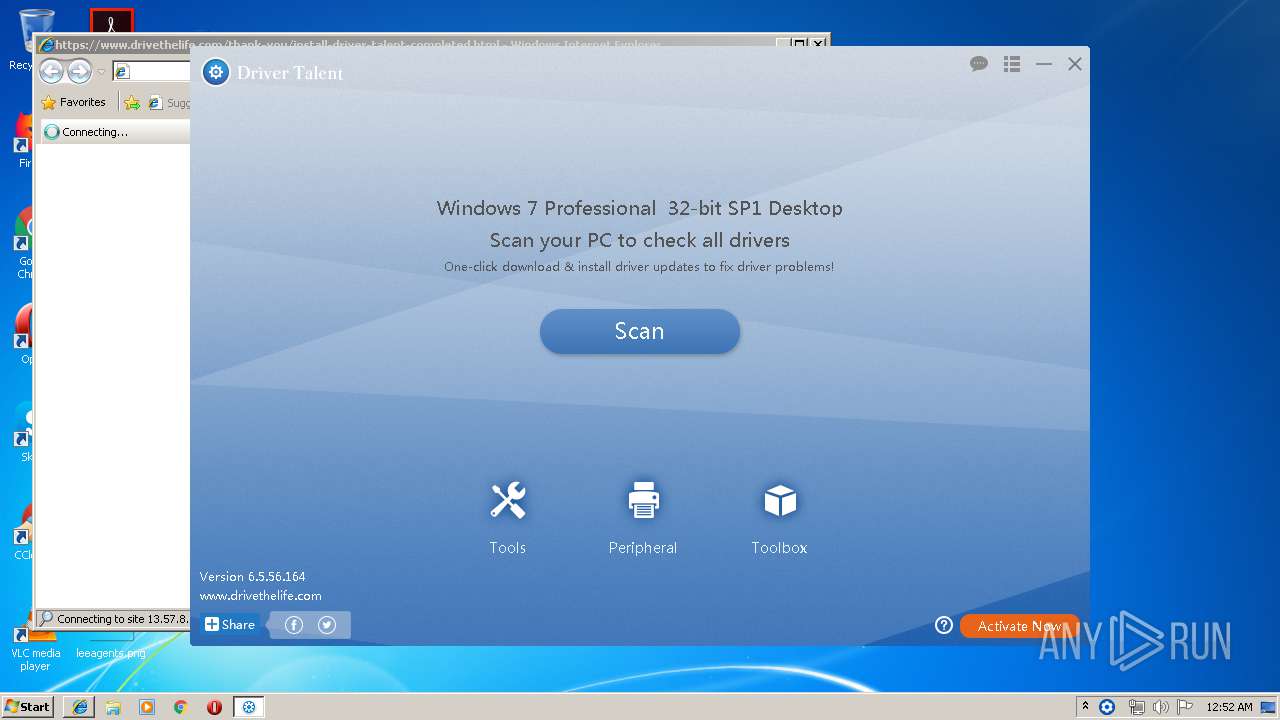Click the Driver Talent tray icon
Screen dimensions: 1280x720
pos(1107,707)
